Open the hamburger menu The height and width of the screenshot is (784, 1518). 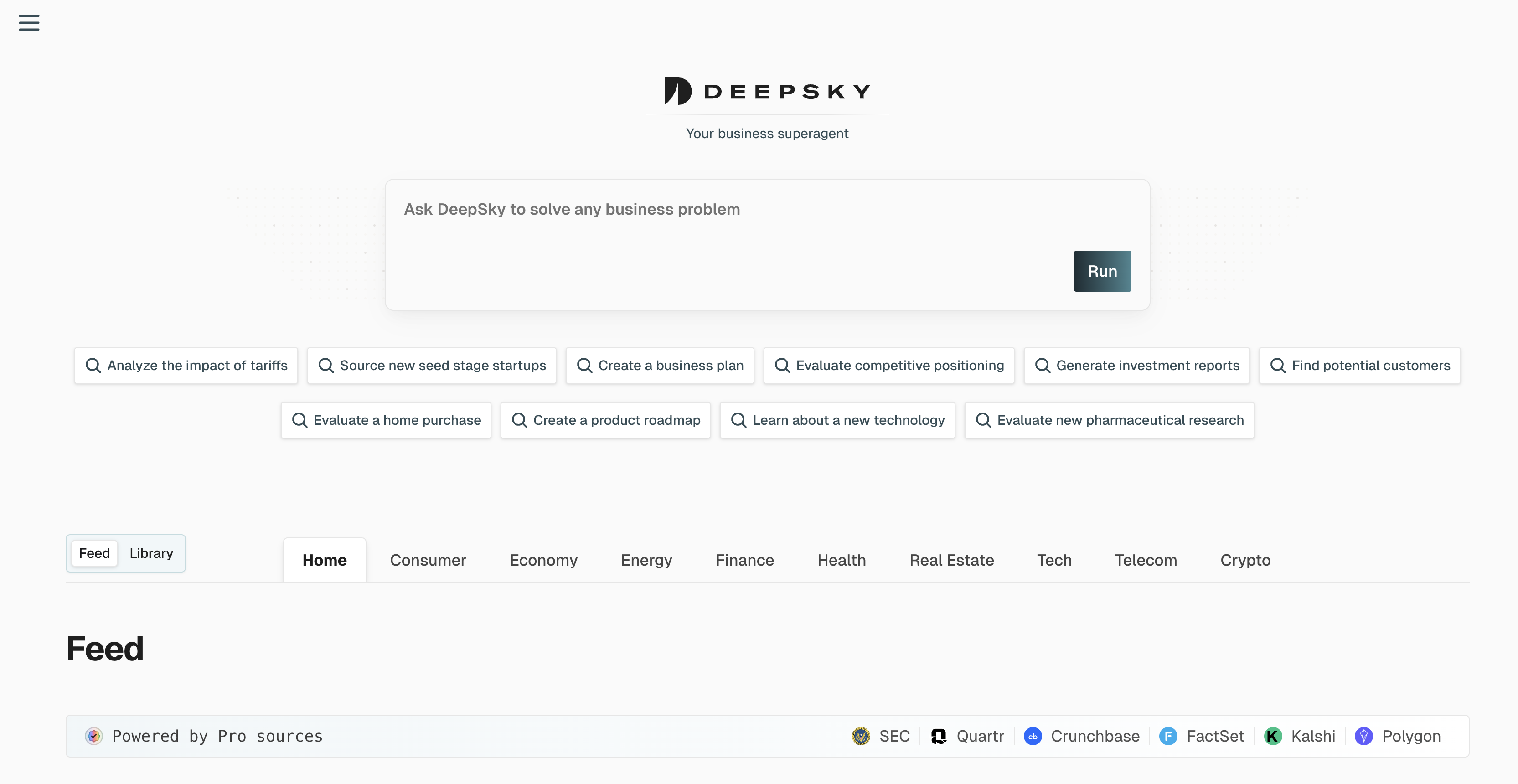click(x=29, y=23)
